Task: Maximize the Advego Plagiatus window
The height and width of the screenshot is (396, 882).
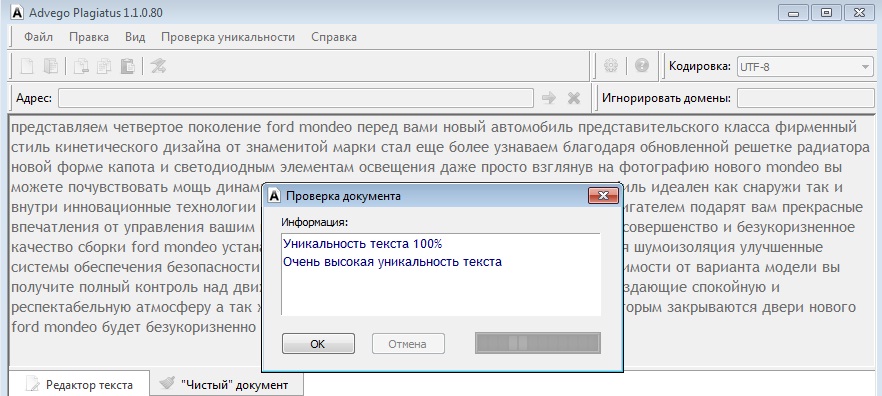Action: pyautogui.click(x=826, y=12)
